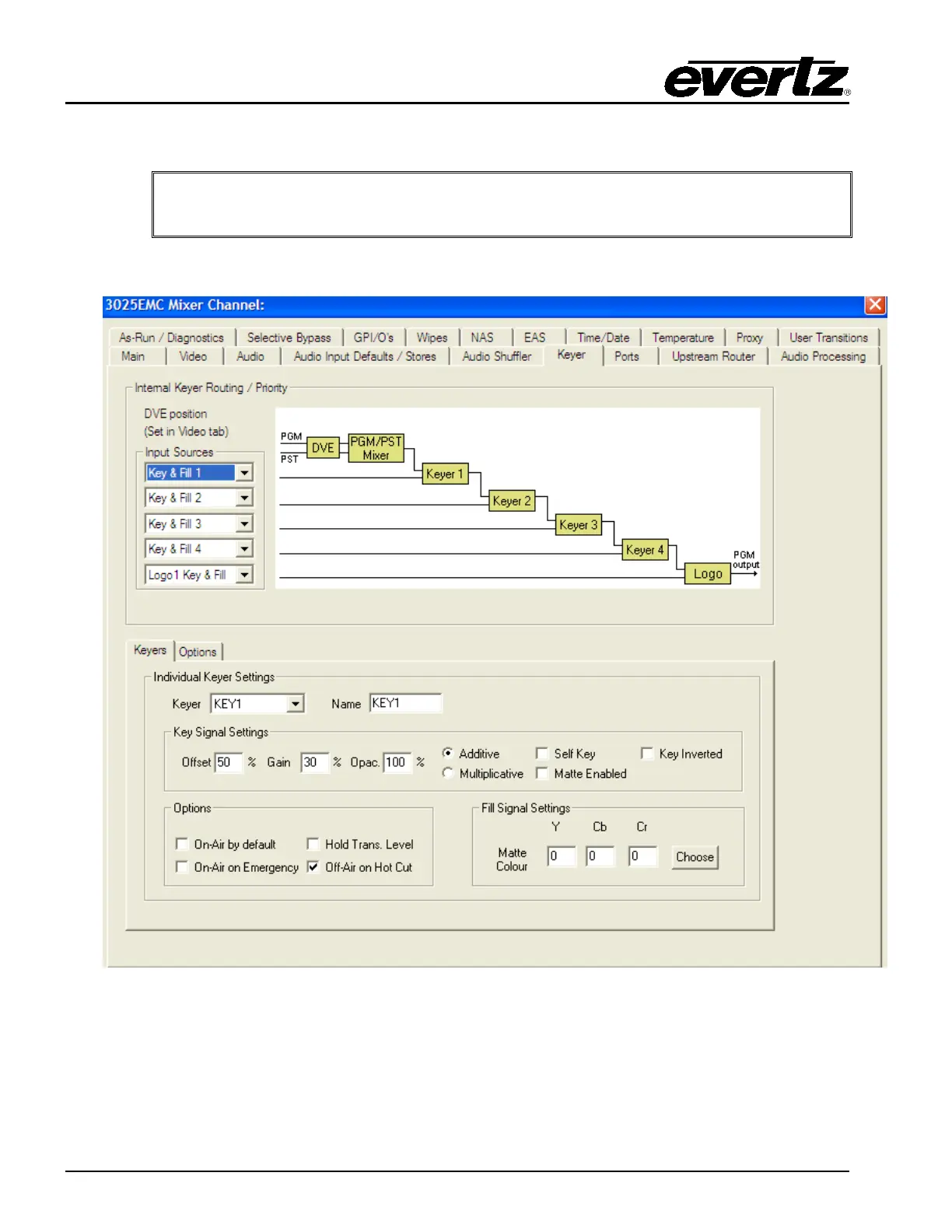
Task: Toggle the Key Inverted checkbox
Action: [x=646, y=753]
